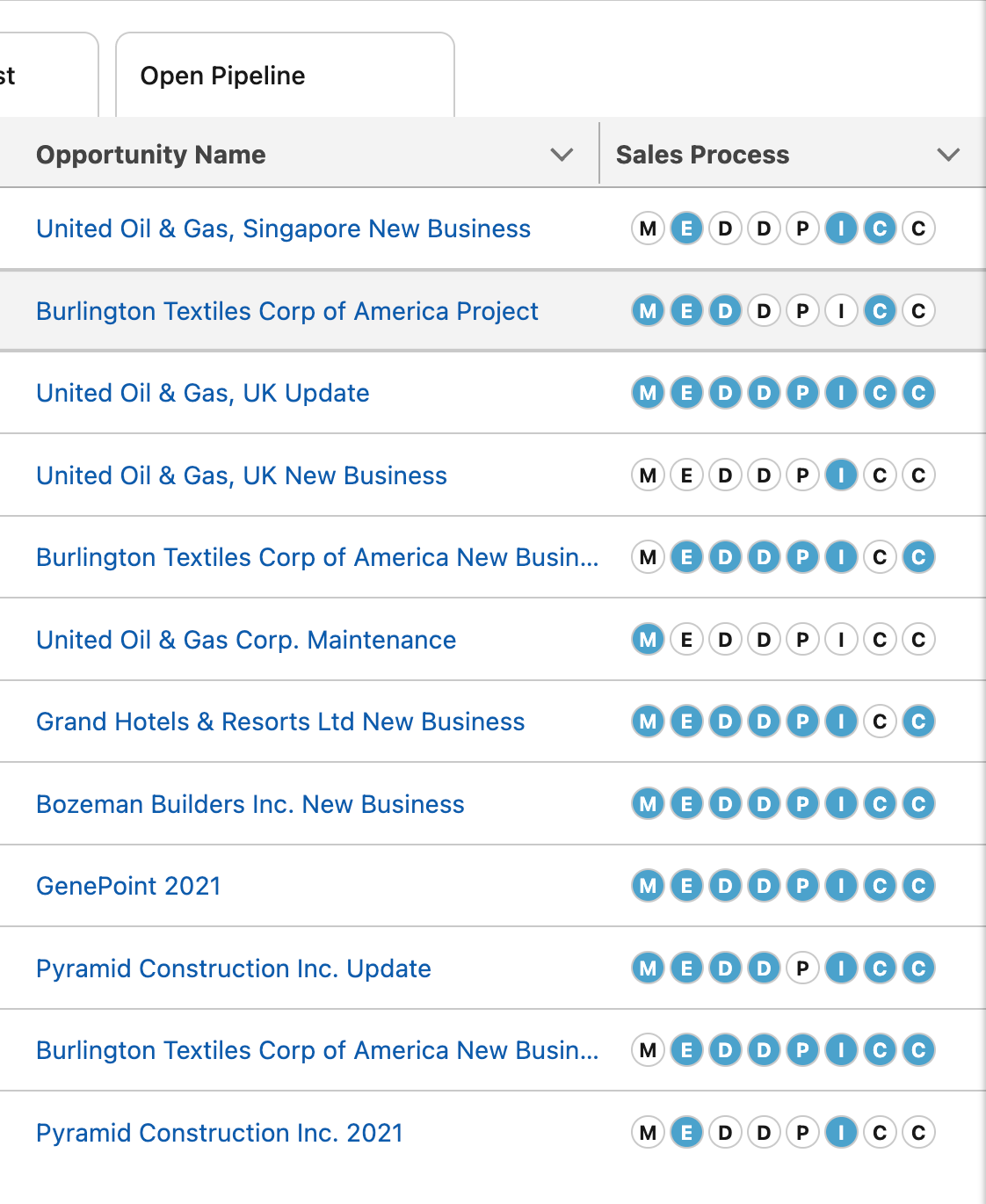Switch to the Open Pipeline tab
The height and width of the screenshot is (1204, 986).
point(223,76)
